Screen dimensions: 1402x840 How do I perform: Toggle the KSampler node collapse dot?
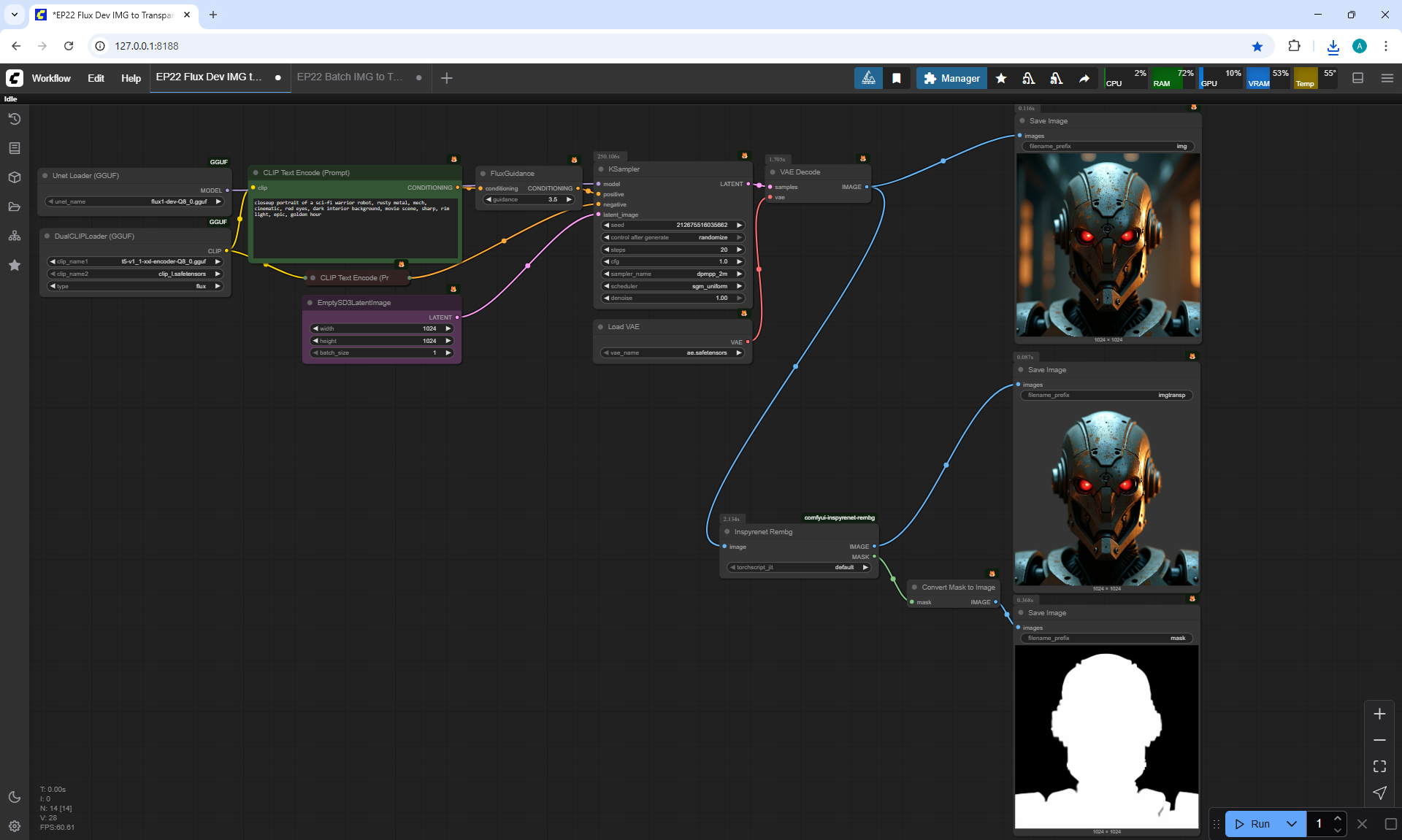(601, 169)
